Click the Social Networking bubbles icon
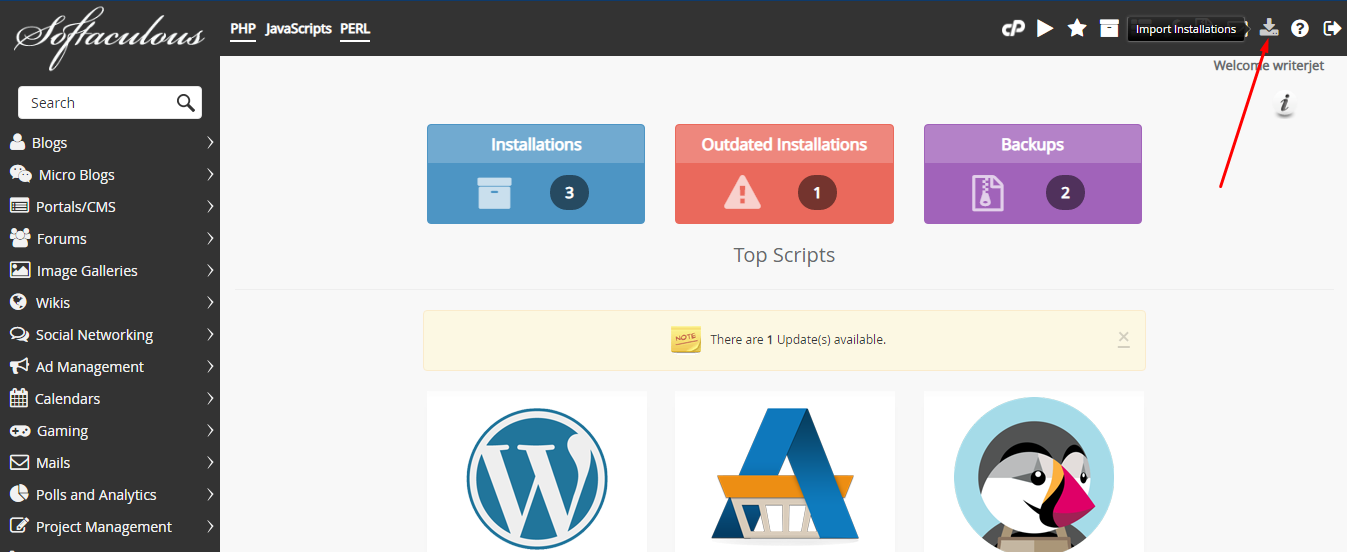This screenshot has height=552, width=1347. (19, 334)
